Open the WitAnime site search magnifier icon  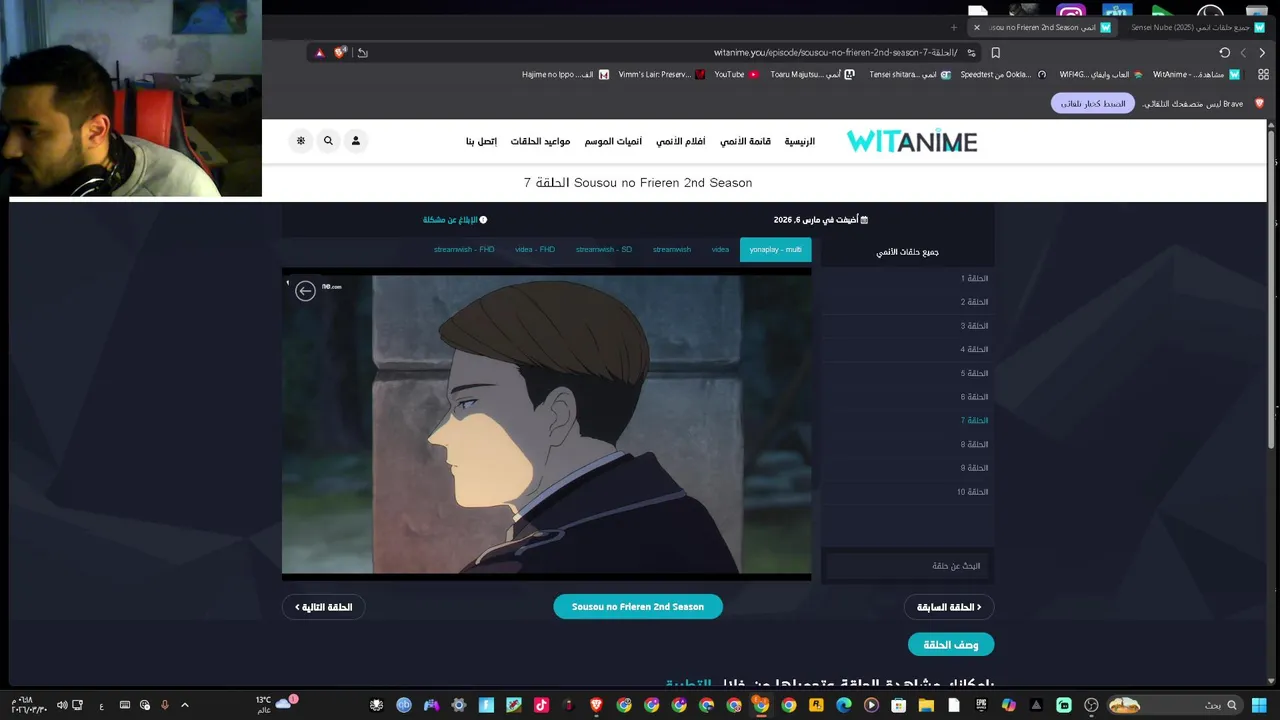pyautogui.click(x=328, y=141)
